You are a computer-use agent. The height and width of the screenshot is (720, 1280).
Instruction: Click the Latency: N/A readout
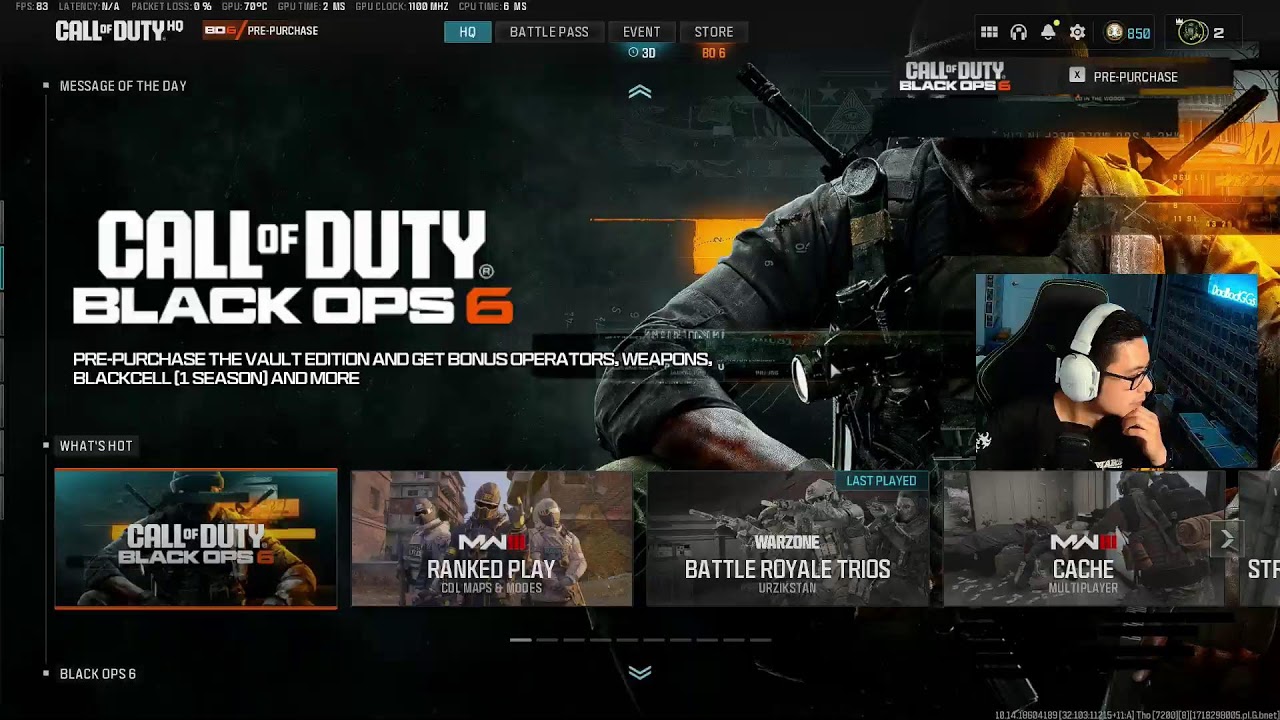[x=89, y=7]
